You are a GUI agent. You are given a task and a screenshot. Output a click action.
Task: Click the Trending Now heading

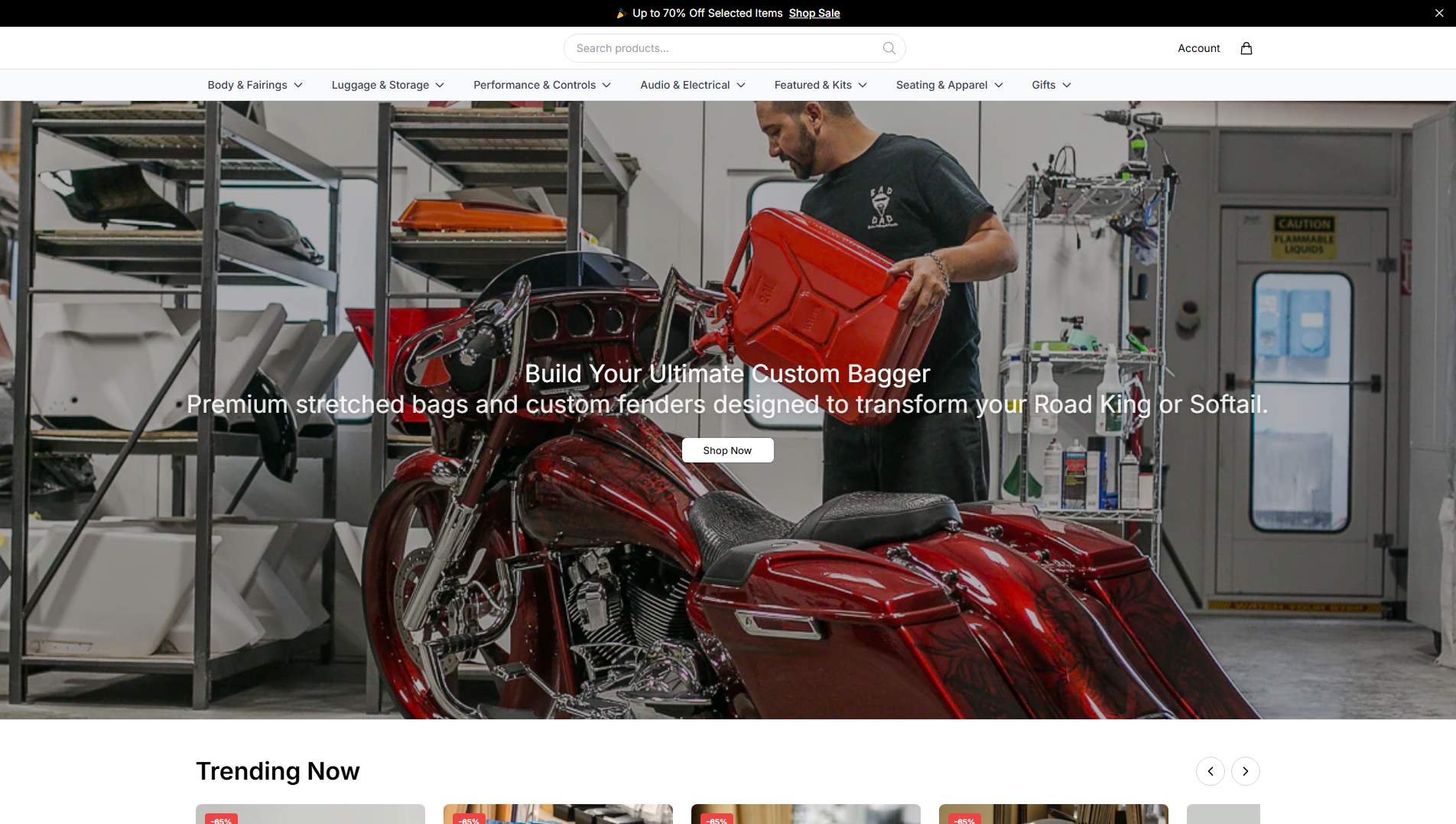pyautogui.click(x=278, y=771)
